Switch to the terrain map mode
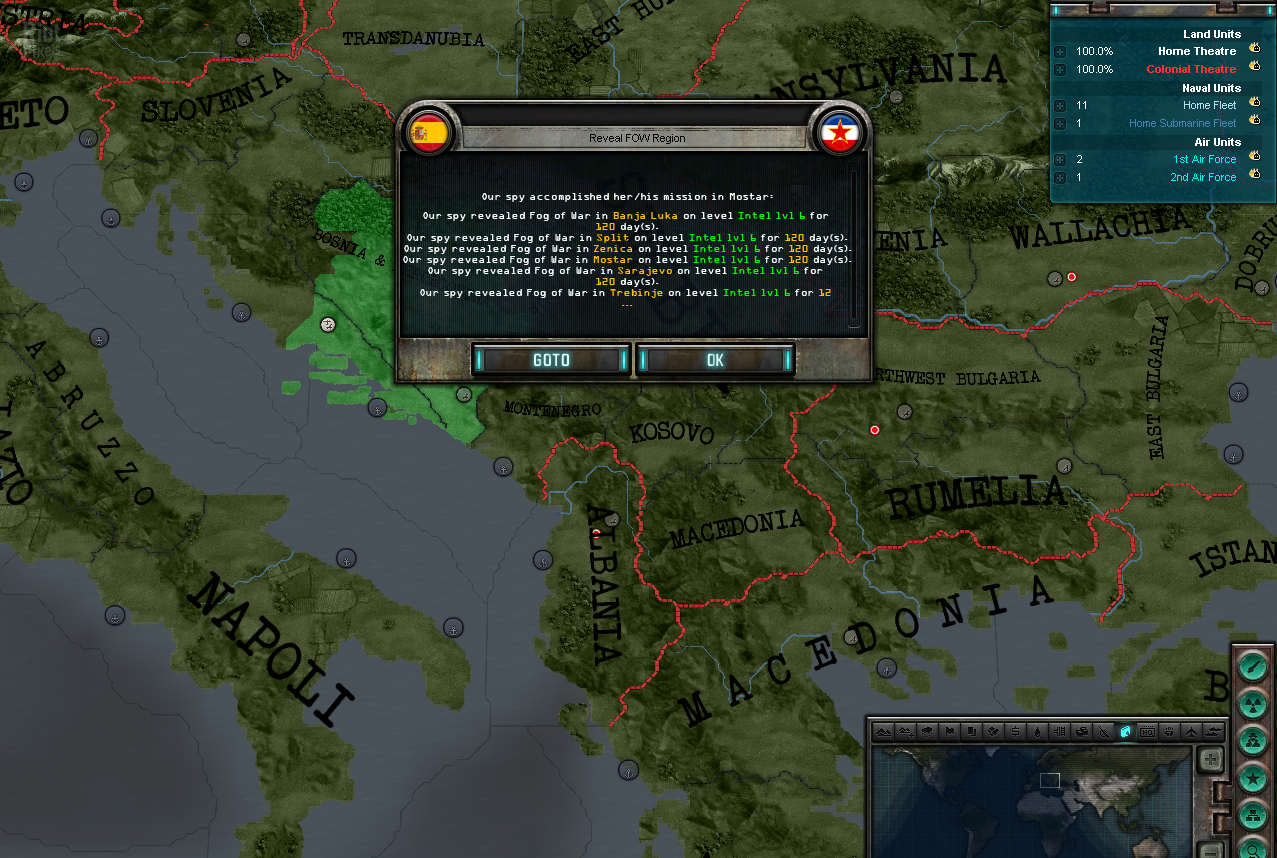 pyautogui.click(x=883, y=732)
